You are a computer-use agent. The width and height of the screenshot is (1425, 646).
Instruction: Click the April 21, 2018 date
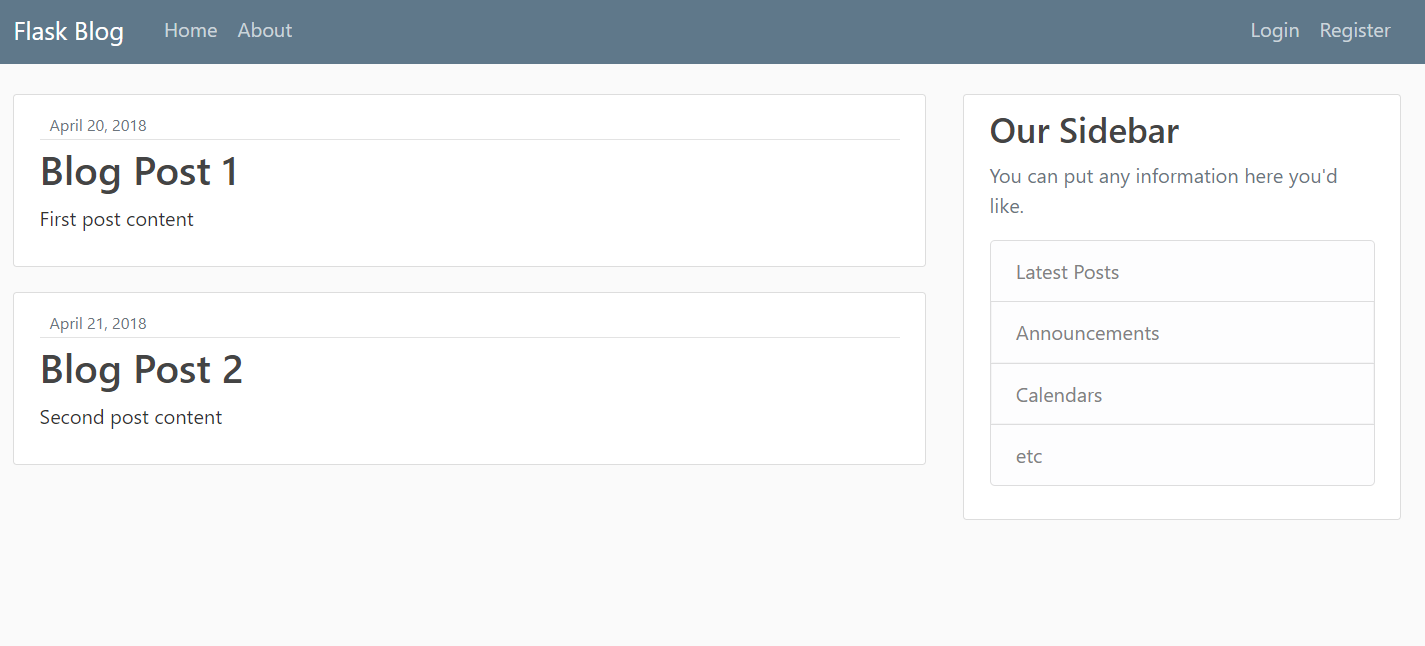(x=98, y=324)
